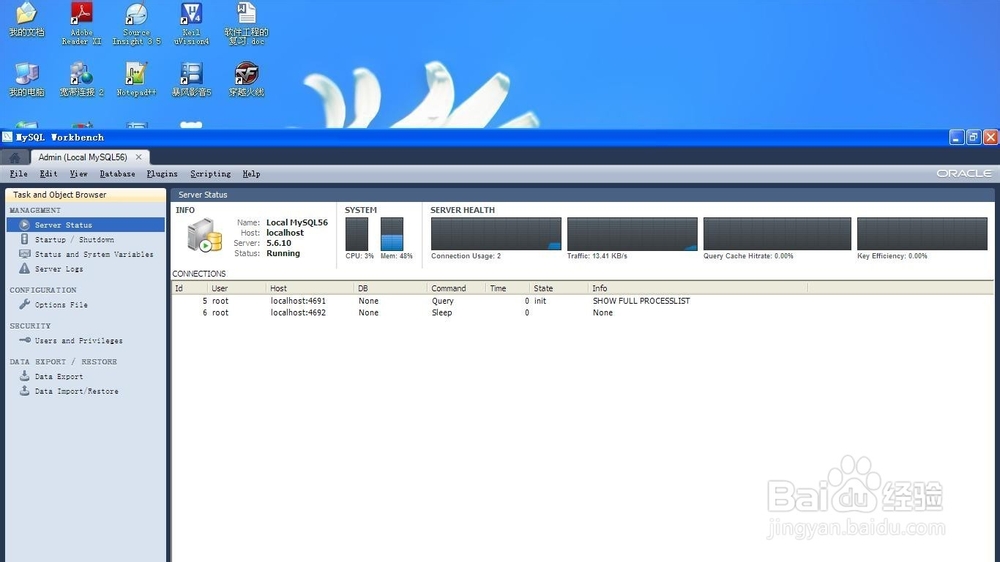The height and width of the screenshot is (562, 1000).
Task: Select Server Status in the Management section
Action: 85,225
